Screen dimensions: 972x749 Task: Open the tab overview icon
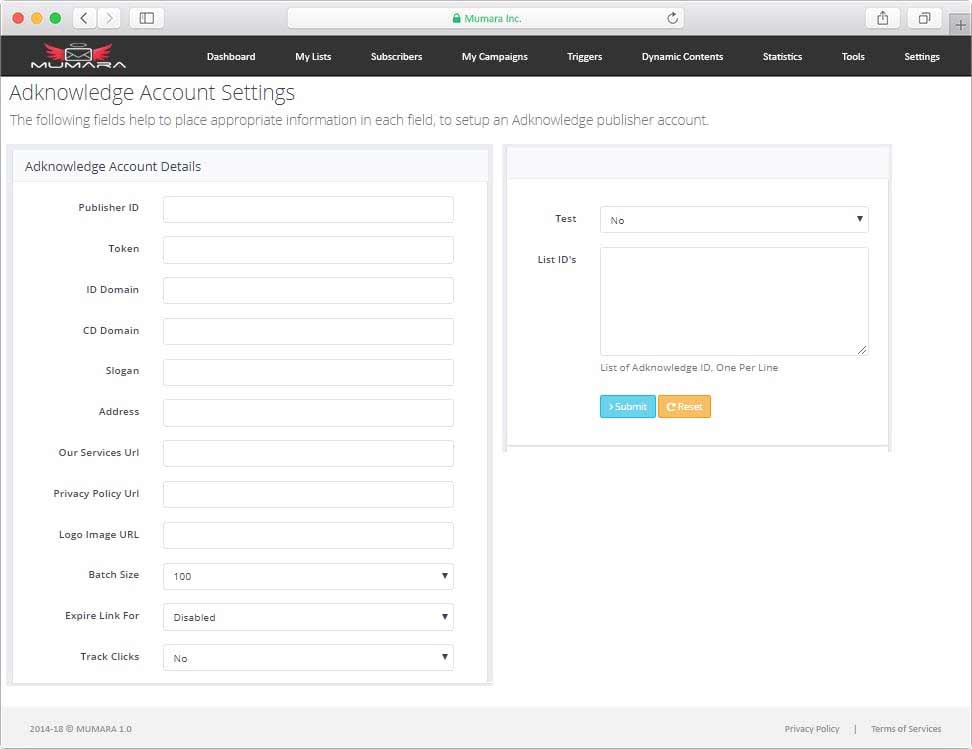pos(923,17)
